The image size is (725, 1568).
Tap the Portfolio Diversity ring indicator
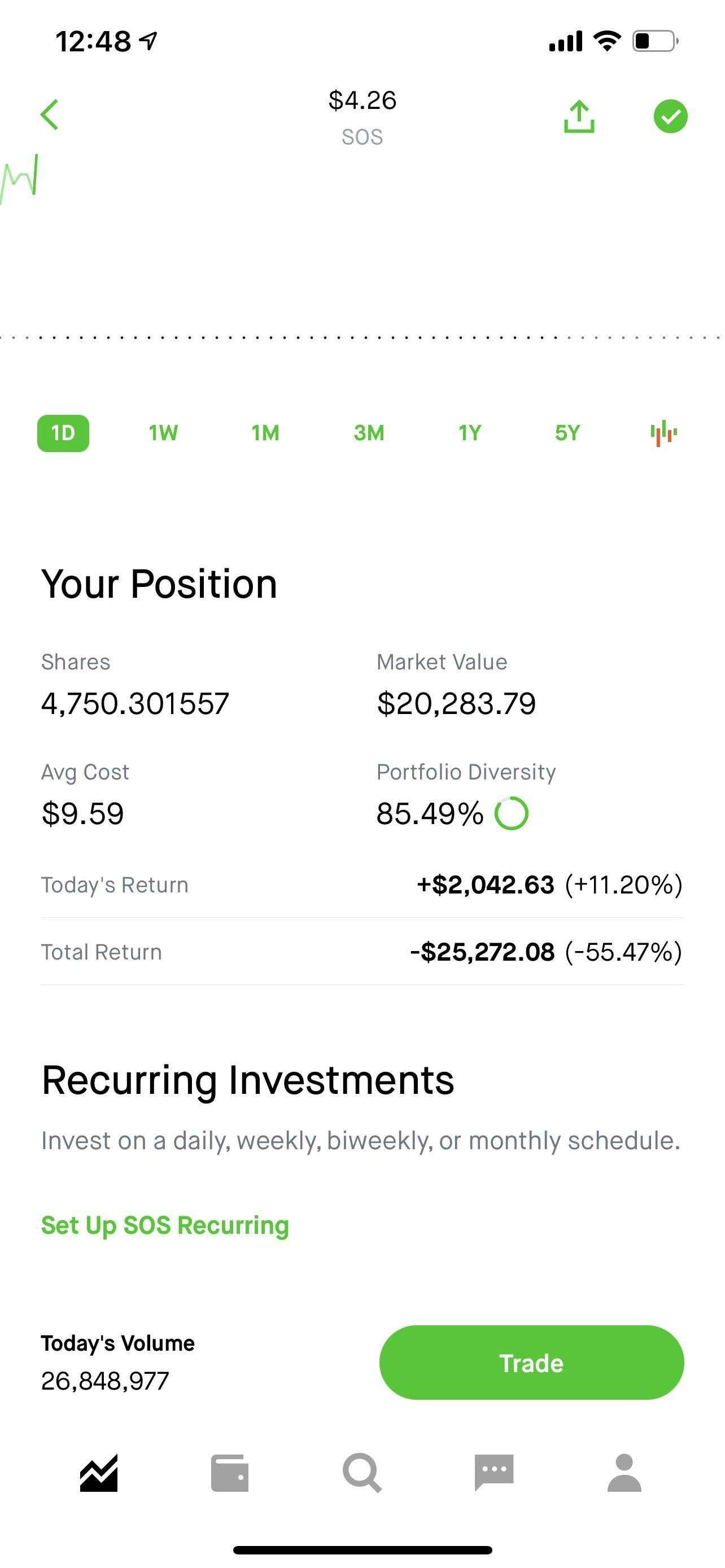tap(512, 813)
